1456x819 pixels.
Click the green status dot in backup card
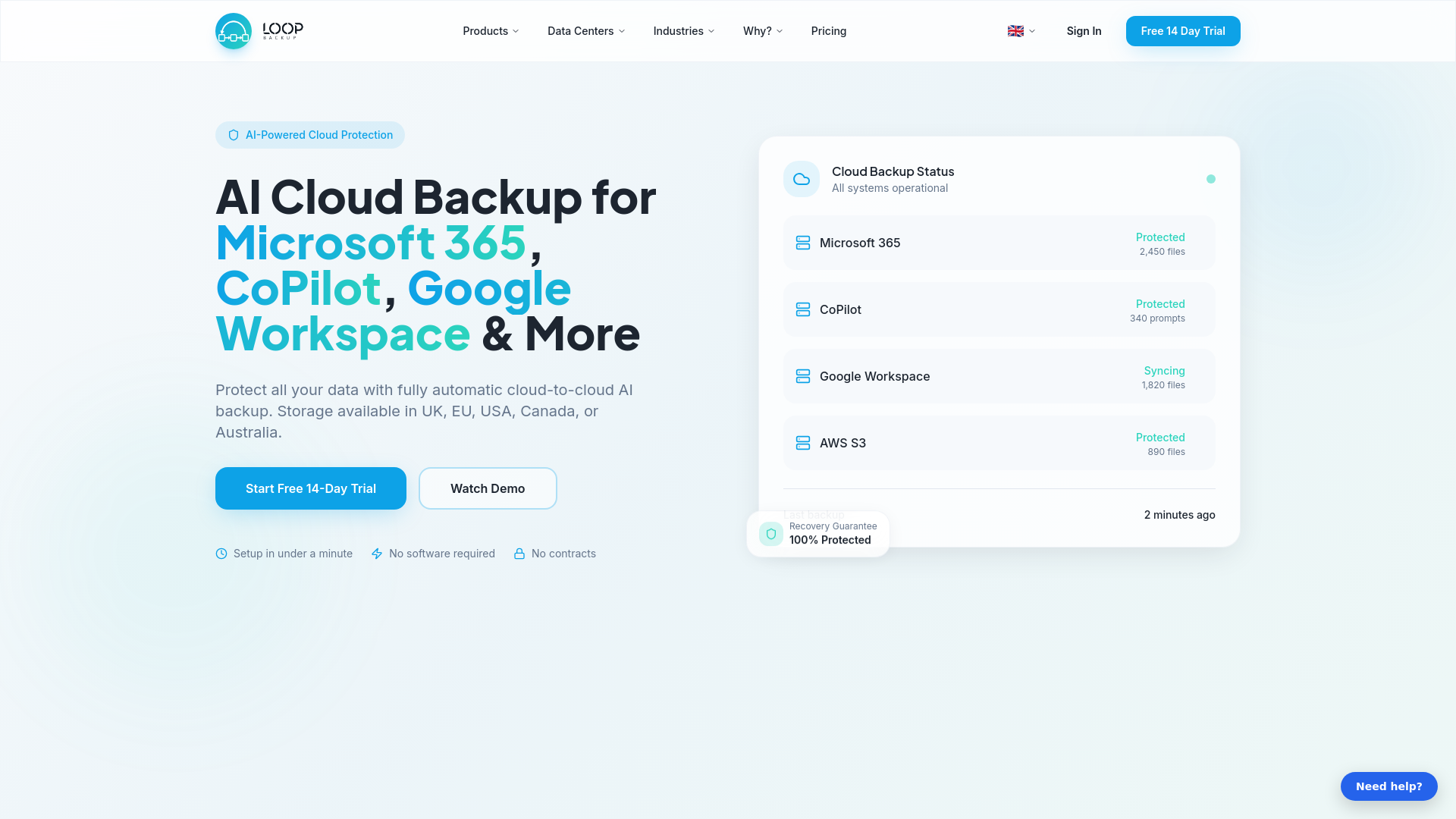tap(1211, 179)
